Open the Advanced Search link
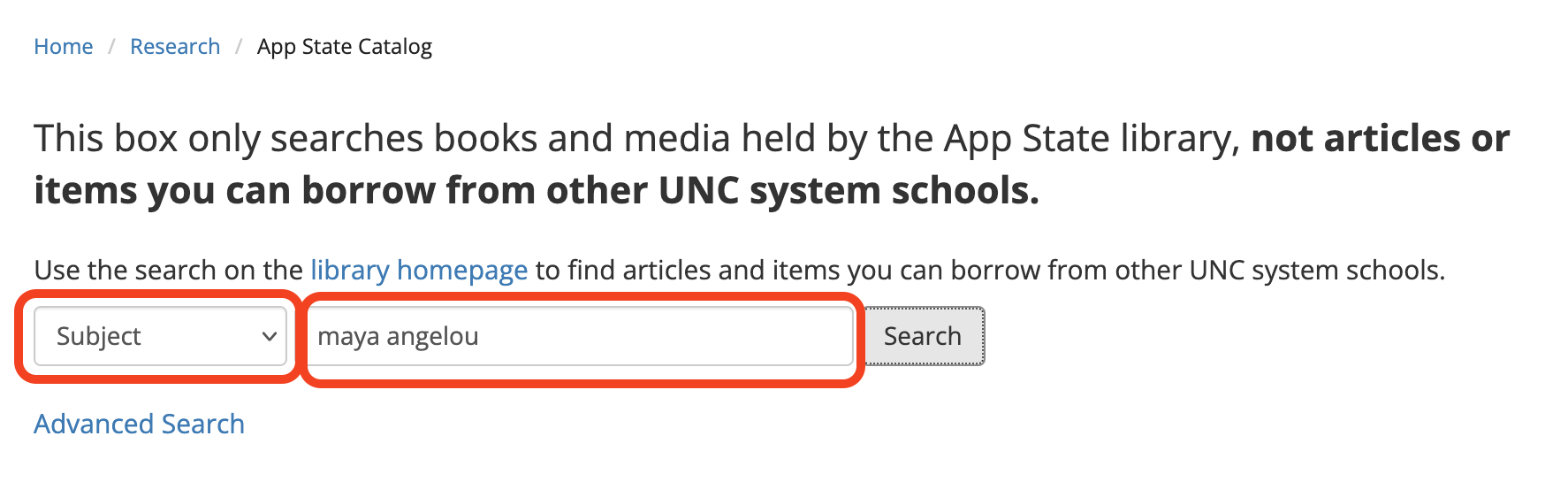The height and width of the screenshot is (497, 1568). click(139, 424)
